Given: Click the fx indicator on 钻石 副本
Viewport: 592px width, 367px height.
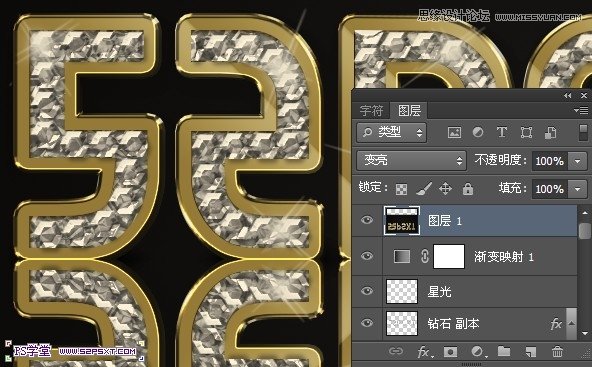Looking at the screenshot, I should pos(556,324).
